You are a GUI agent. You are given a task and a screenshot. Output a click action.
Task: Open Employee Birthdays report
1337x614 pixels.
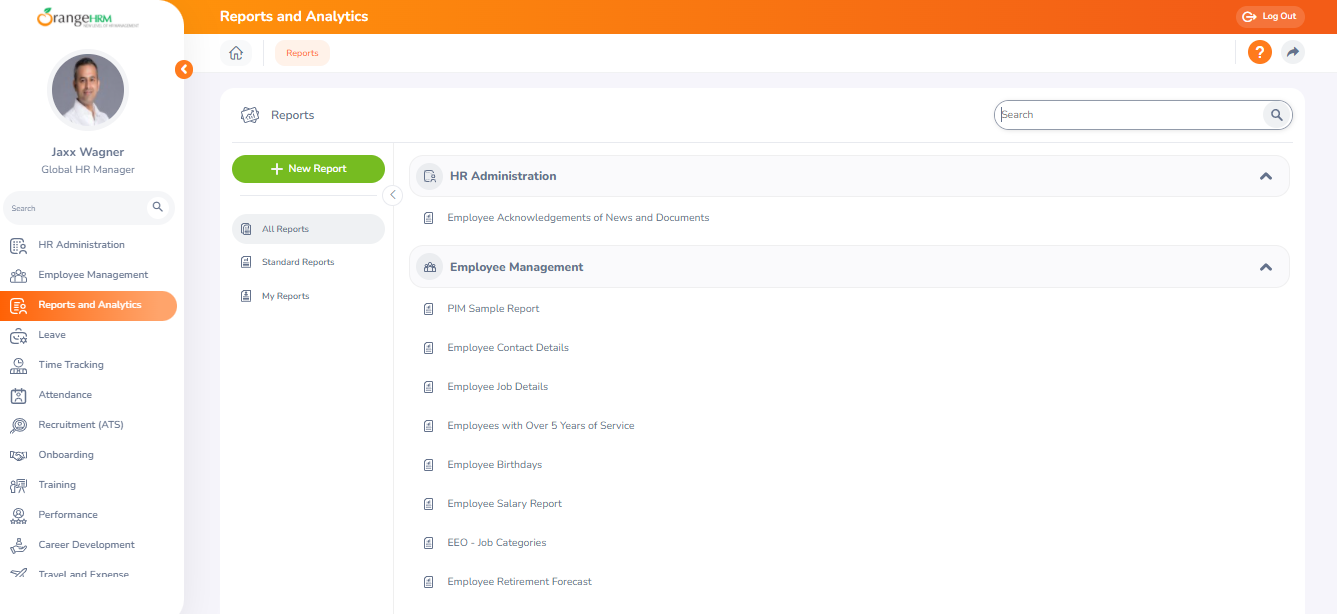(x=495, y=465)
